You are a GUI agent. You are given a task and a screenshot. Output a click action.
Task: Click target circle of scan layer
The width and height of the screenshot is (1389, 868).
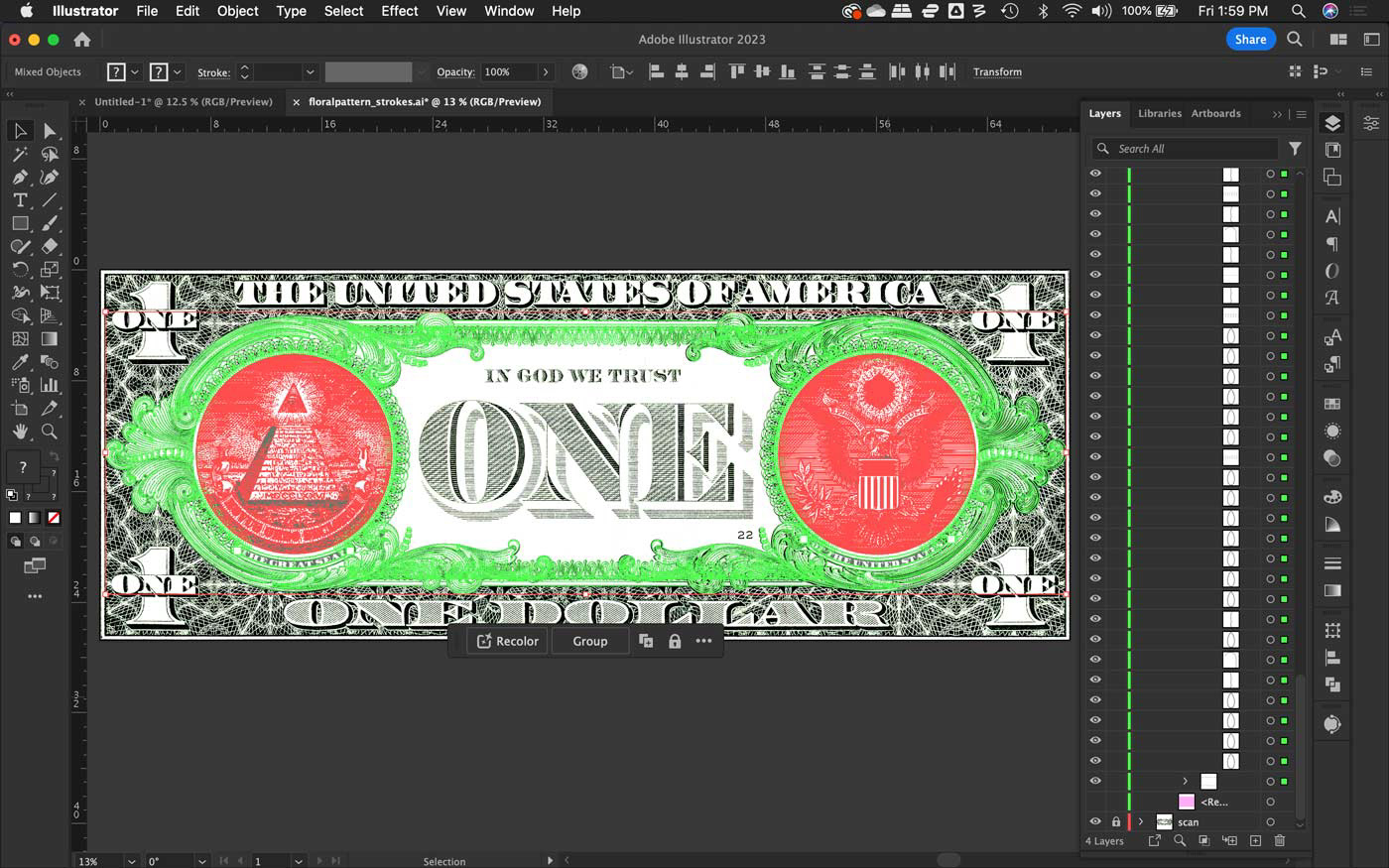1270,821
